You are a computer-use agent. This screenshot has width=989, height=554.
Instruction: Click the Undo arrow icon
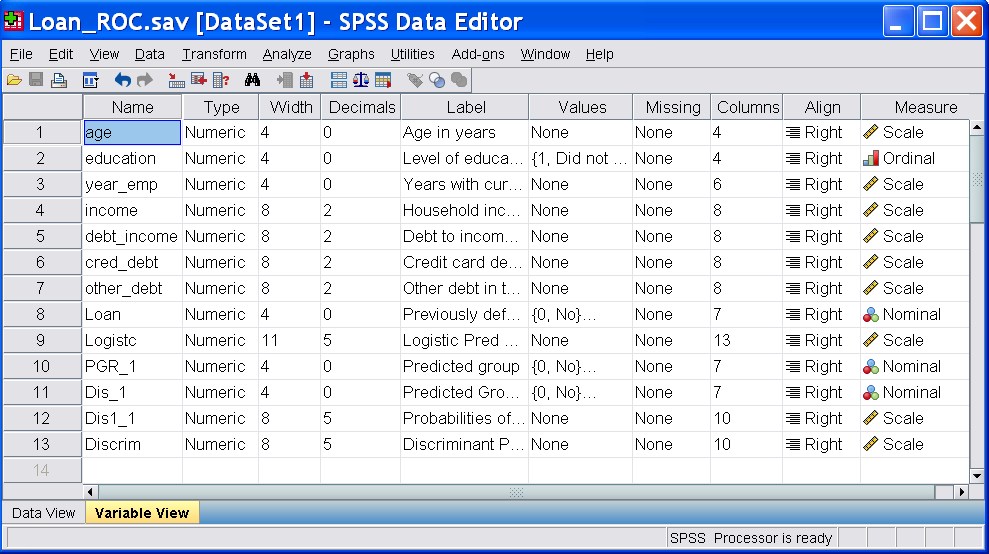(x=122, y=80)
